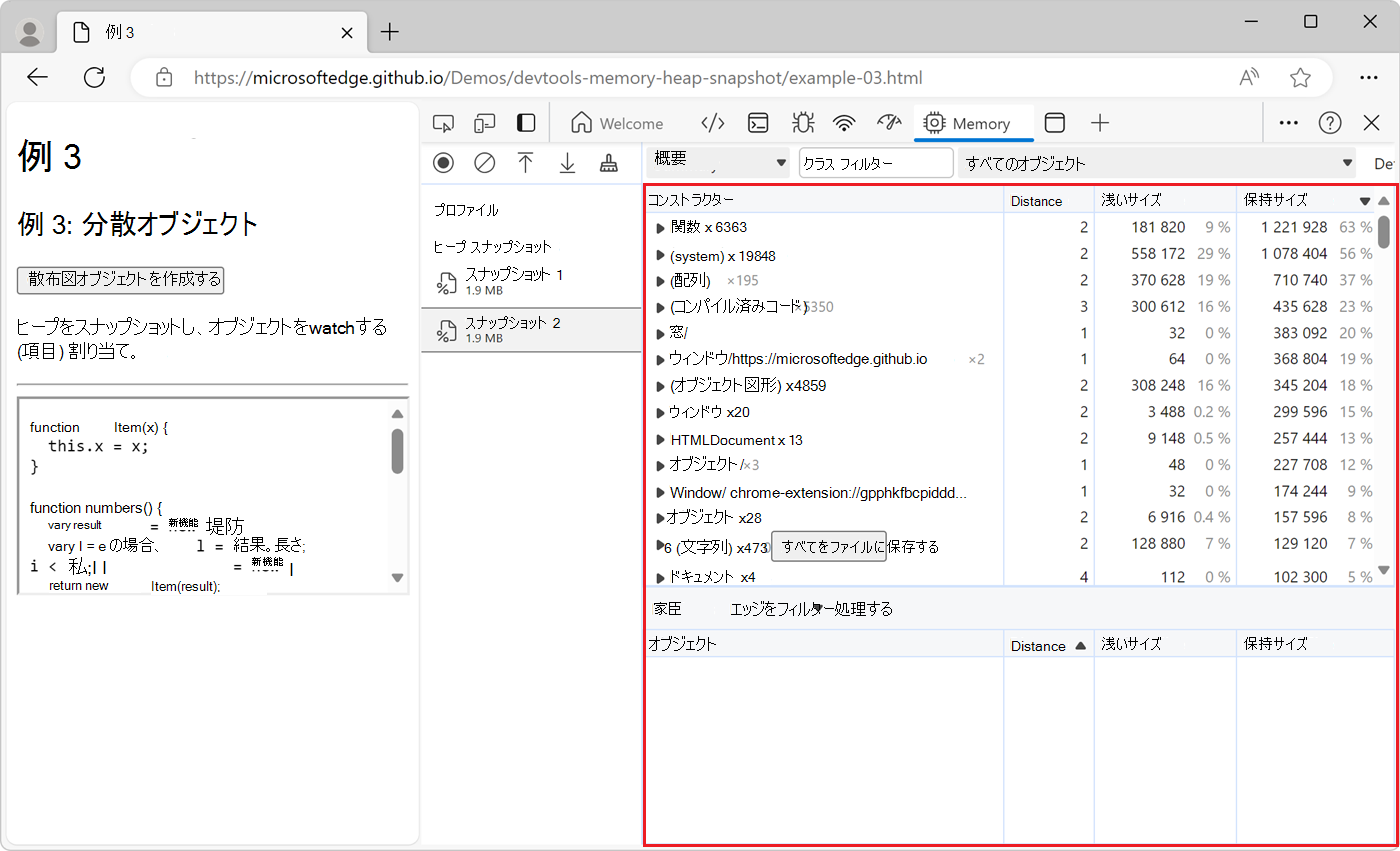Open the すべてのオブジェクト filter dropdown

1155,163
